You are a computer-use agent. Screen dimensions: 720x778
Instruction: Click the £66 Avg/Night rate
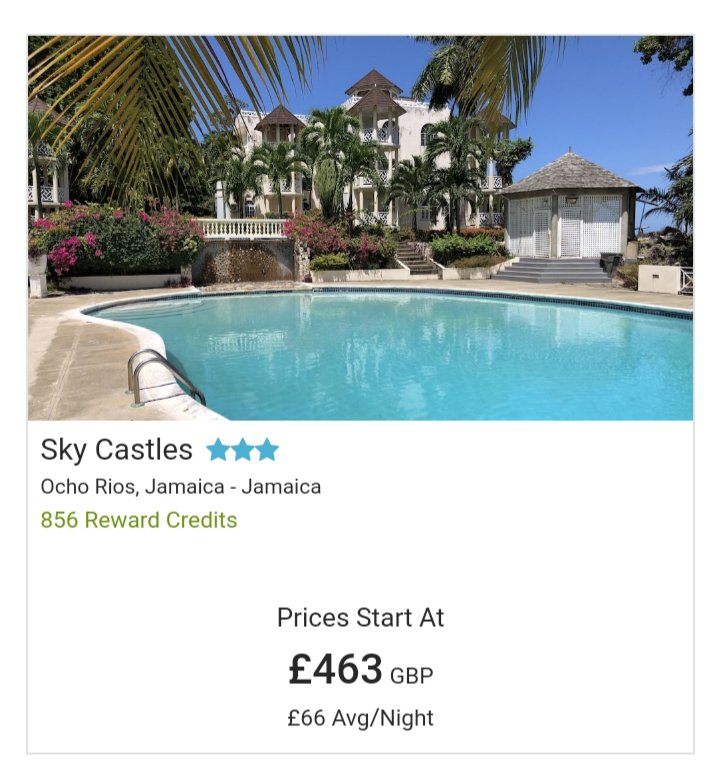[x=360, y=718]
